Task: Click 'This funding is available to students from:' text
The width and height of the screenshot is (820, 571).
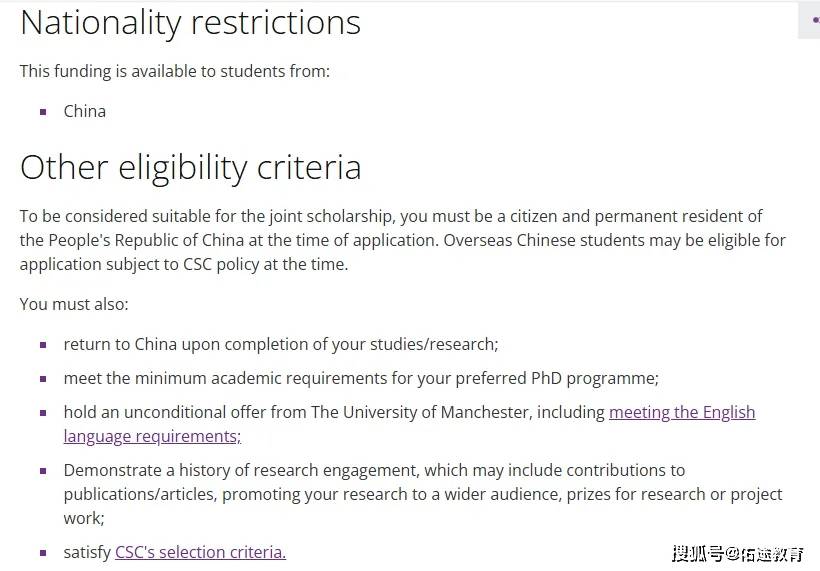Action: [175, 71]
